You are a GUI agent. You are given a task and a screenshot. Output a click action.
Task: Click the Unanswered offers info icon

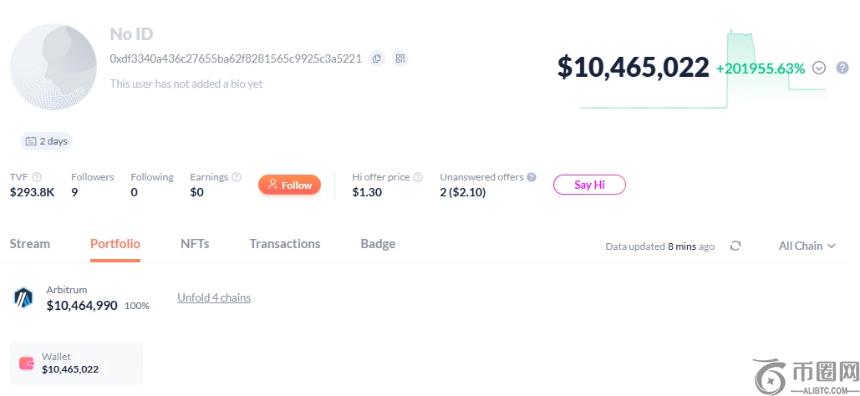coord(531,177)
